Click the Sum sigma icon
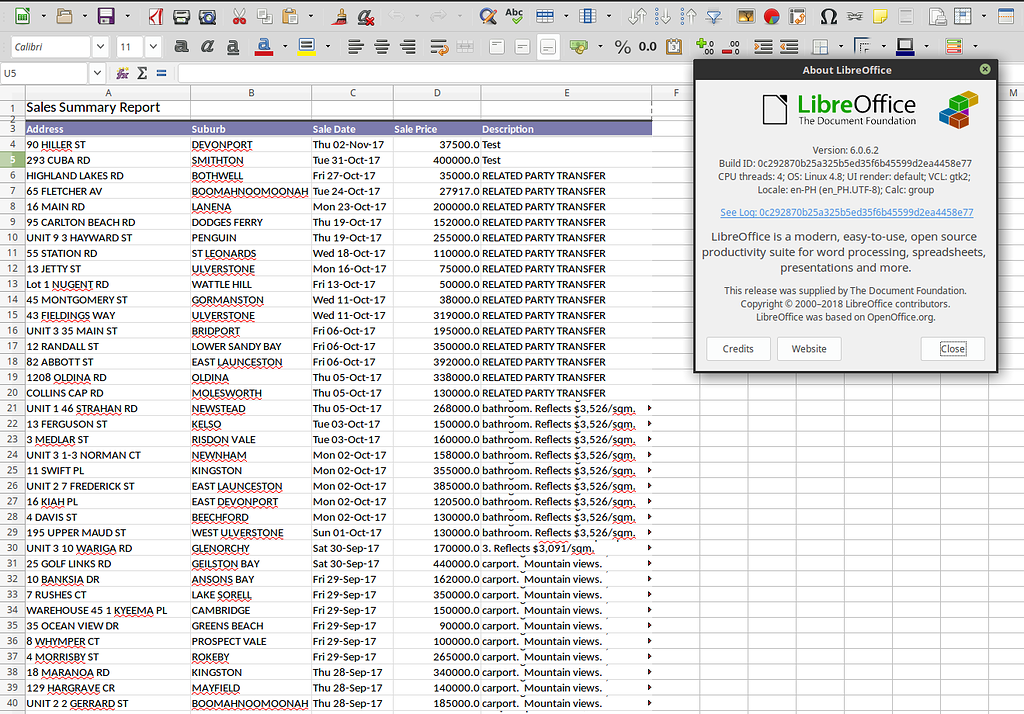Image resolution: width=1024 pixels, height=714 pixels. pos(142,73)
